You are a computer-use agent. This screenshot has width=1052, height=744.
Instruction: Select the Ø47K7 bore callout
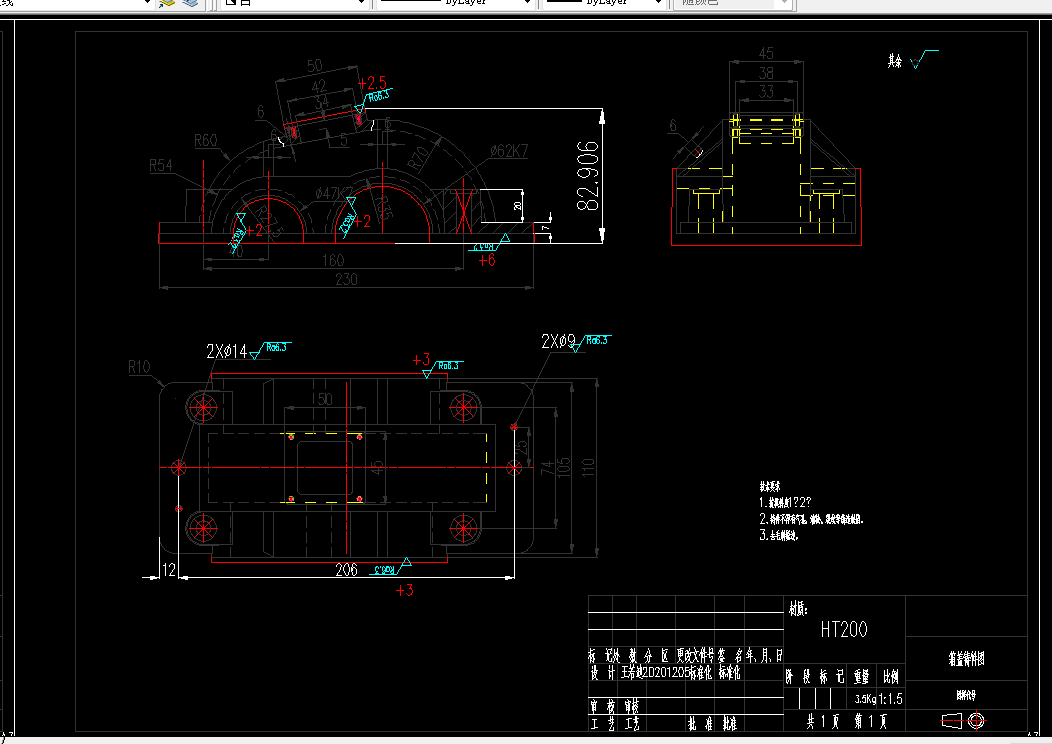pos(334,193)
